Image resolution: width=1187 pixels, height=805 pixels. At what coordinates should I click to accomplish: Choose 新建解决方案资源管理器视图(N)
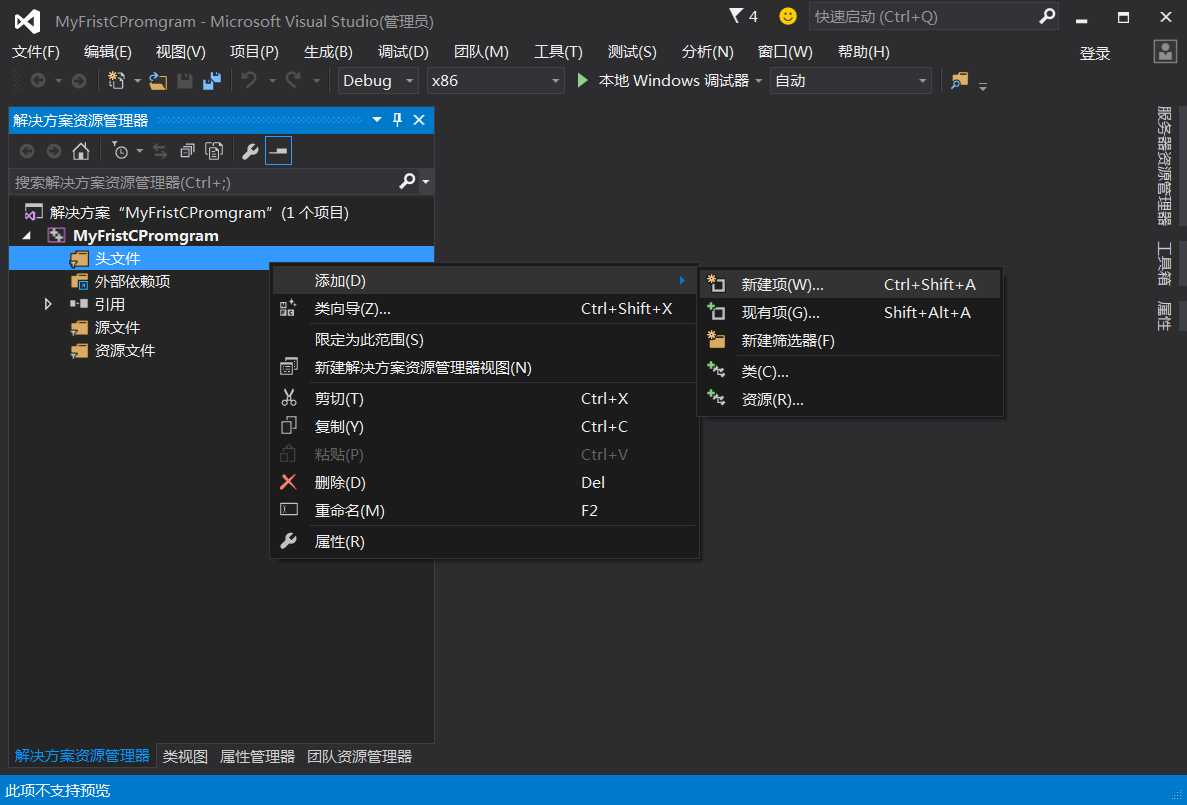tap(484, 368)
